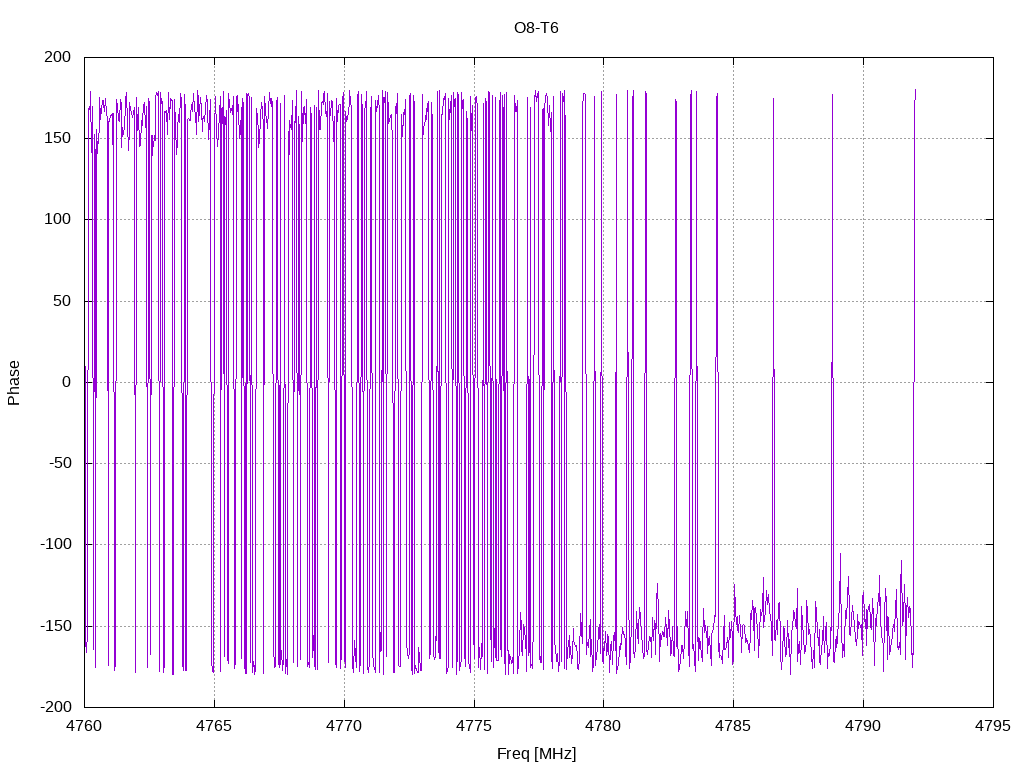Click the plot title O8-T6
Viewport: 1024px width, 768px height.
536,28
